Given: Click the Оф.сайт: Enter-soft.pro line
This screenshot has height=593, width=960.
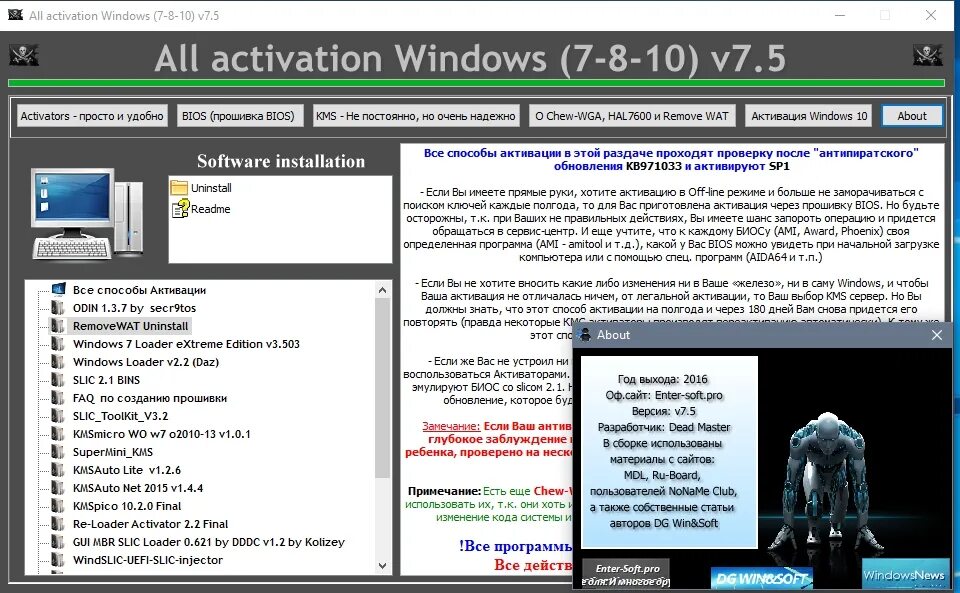Looking at the screenshot, I should 664,395.
